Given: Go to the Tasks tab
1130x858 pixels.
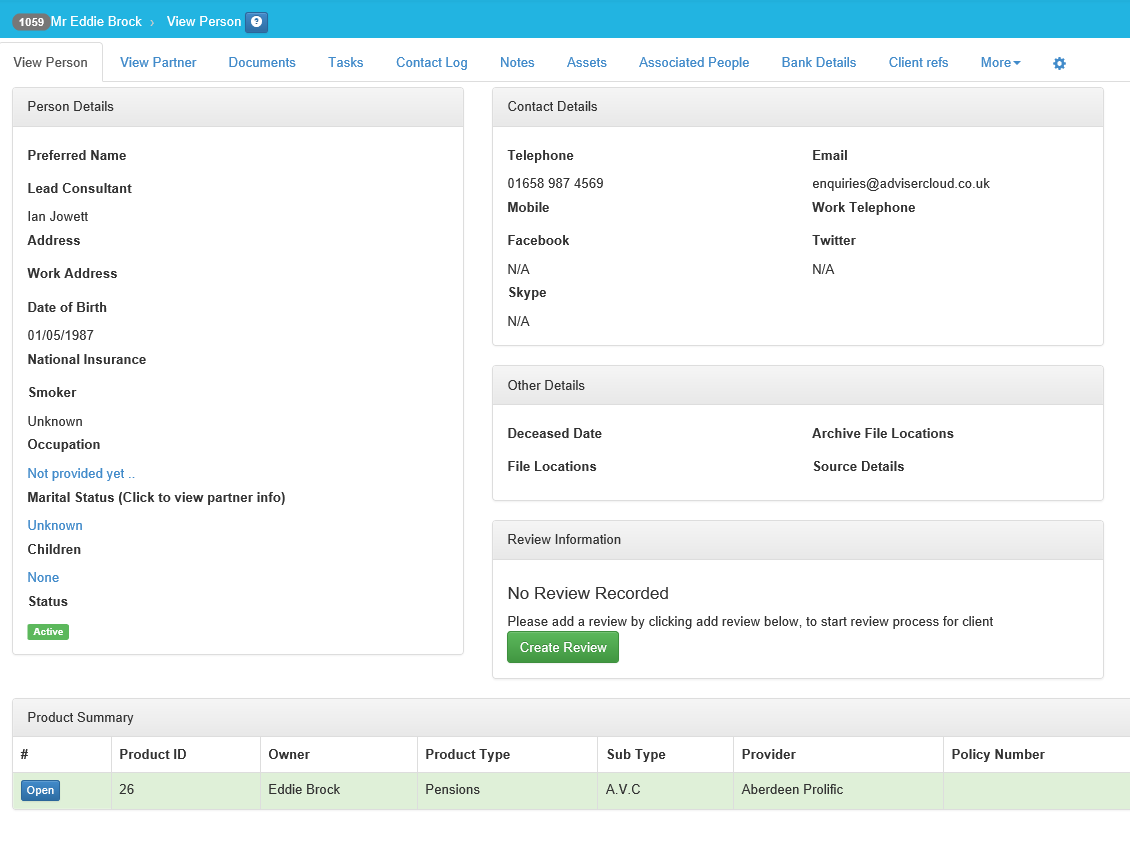Looking at the screenshot, I should pos(346,62).
